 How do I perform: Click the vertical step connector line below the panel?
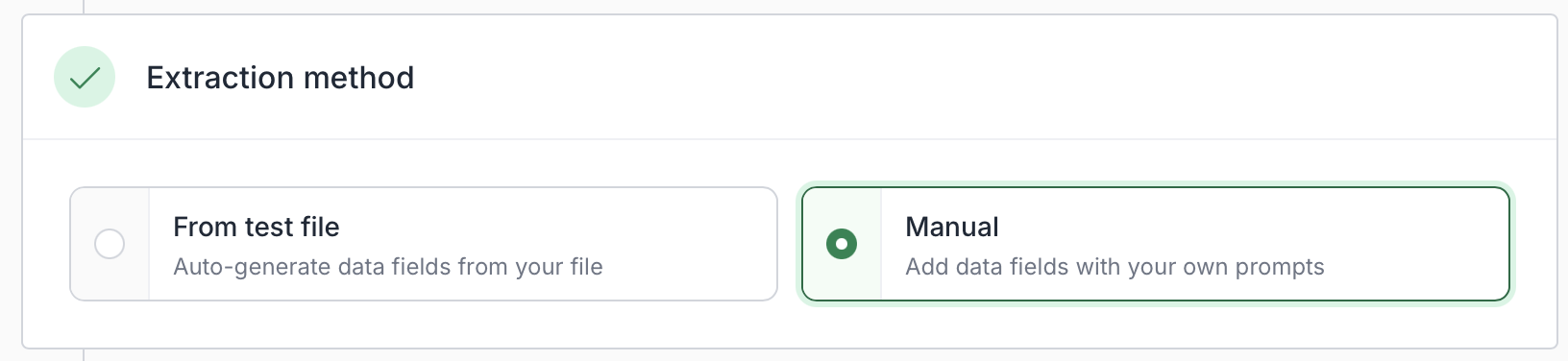(x=84, y=355)
